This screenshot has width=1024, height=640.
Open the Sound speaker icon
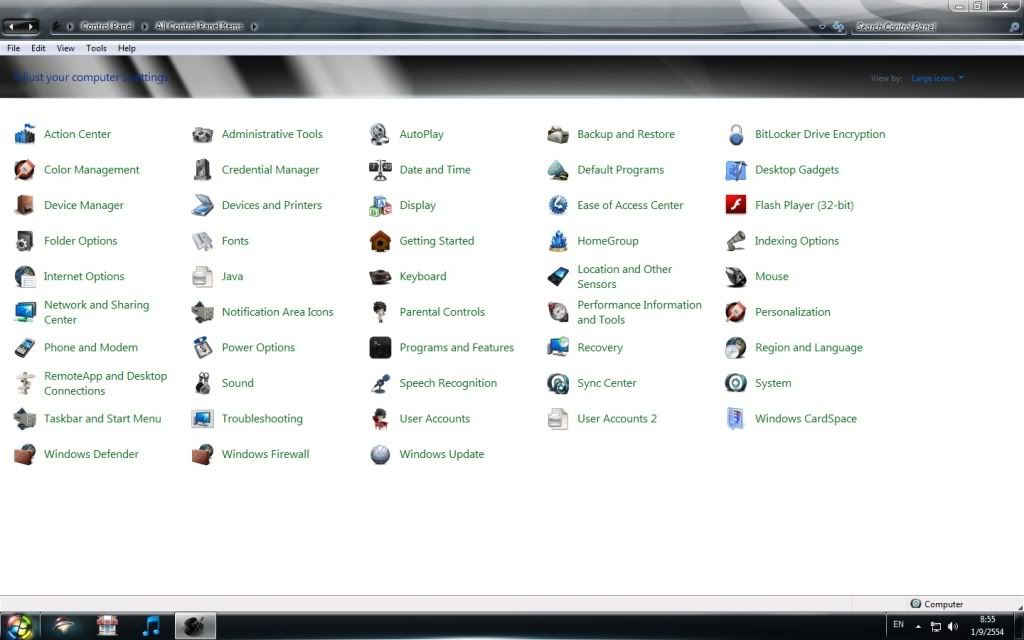pyautogui.click(x=202, y=383)
